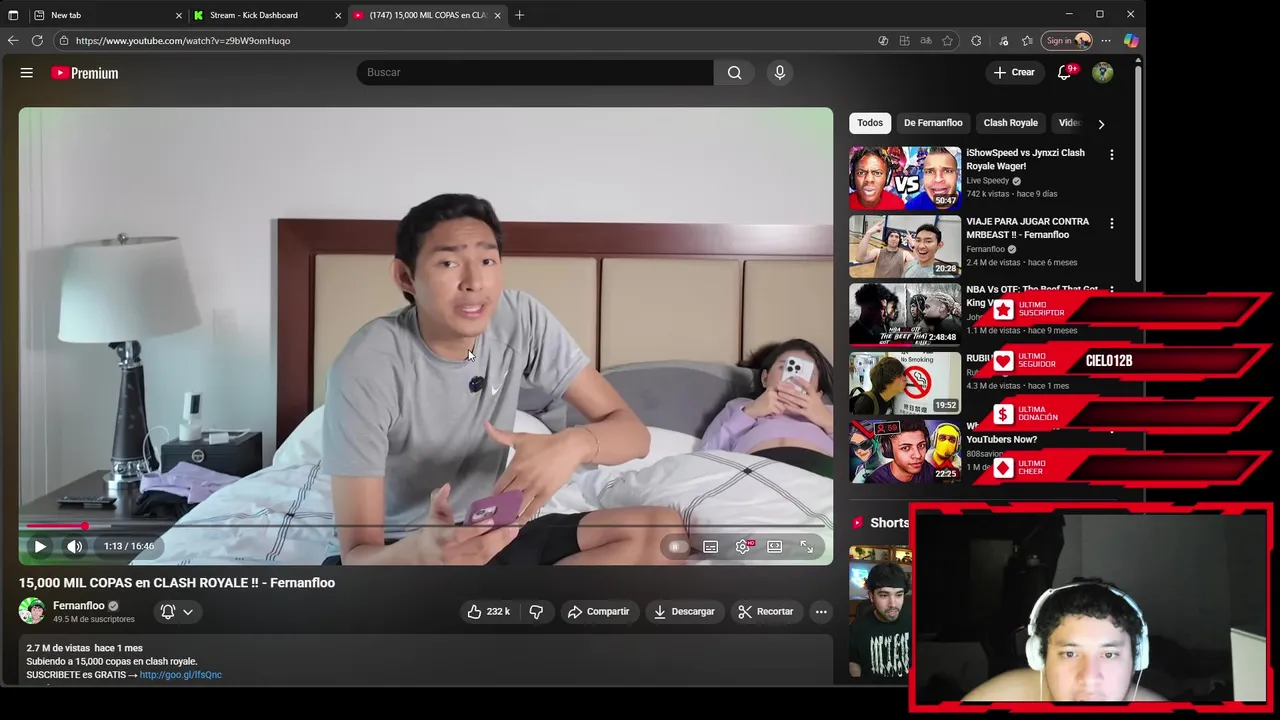Click the YouTube search input field
This screenshot has height=720, width=1280.
pos(535,72)
